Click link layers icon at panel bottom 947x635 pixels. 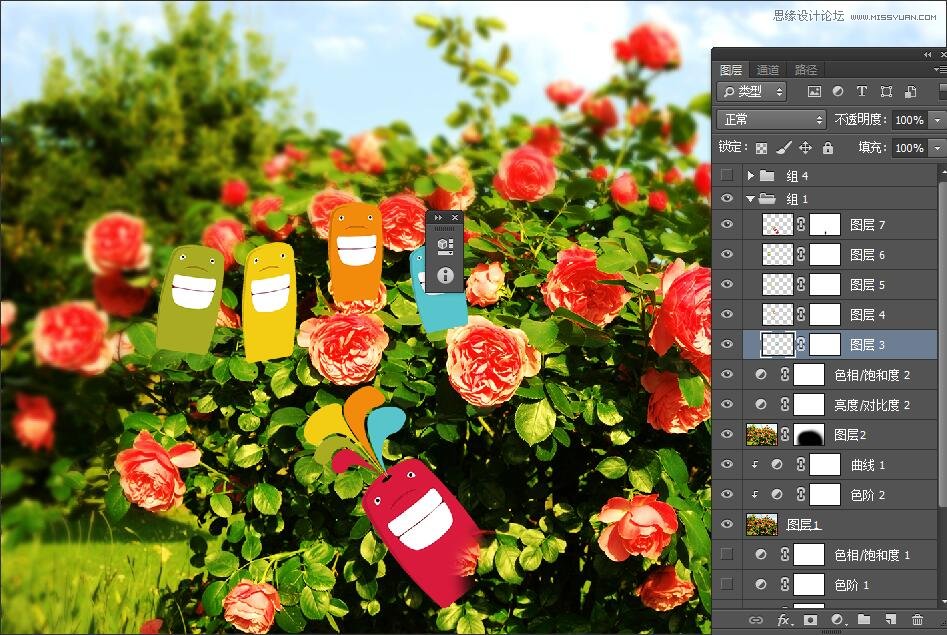[x=756, y=620]
